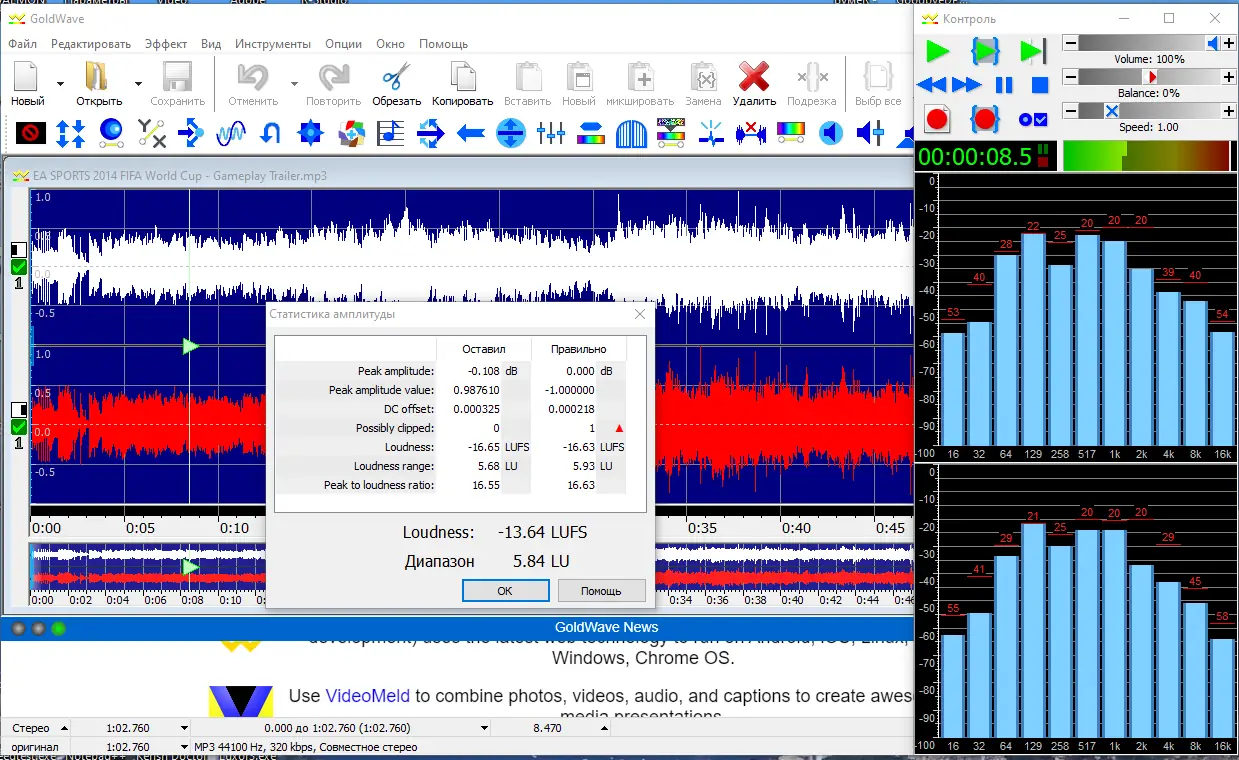Open the Стерео channel dropdown in status bar
Viewport: 1239px width, 760px height.
pyautogui.click(x=64, y=728)
